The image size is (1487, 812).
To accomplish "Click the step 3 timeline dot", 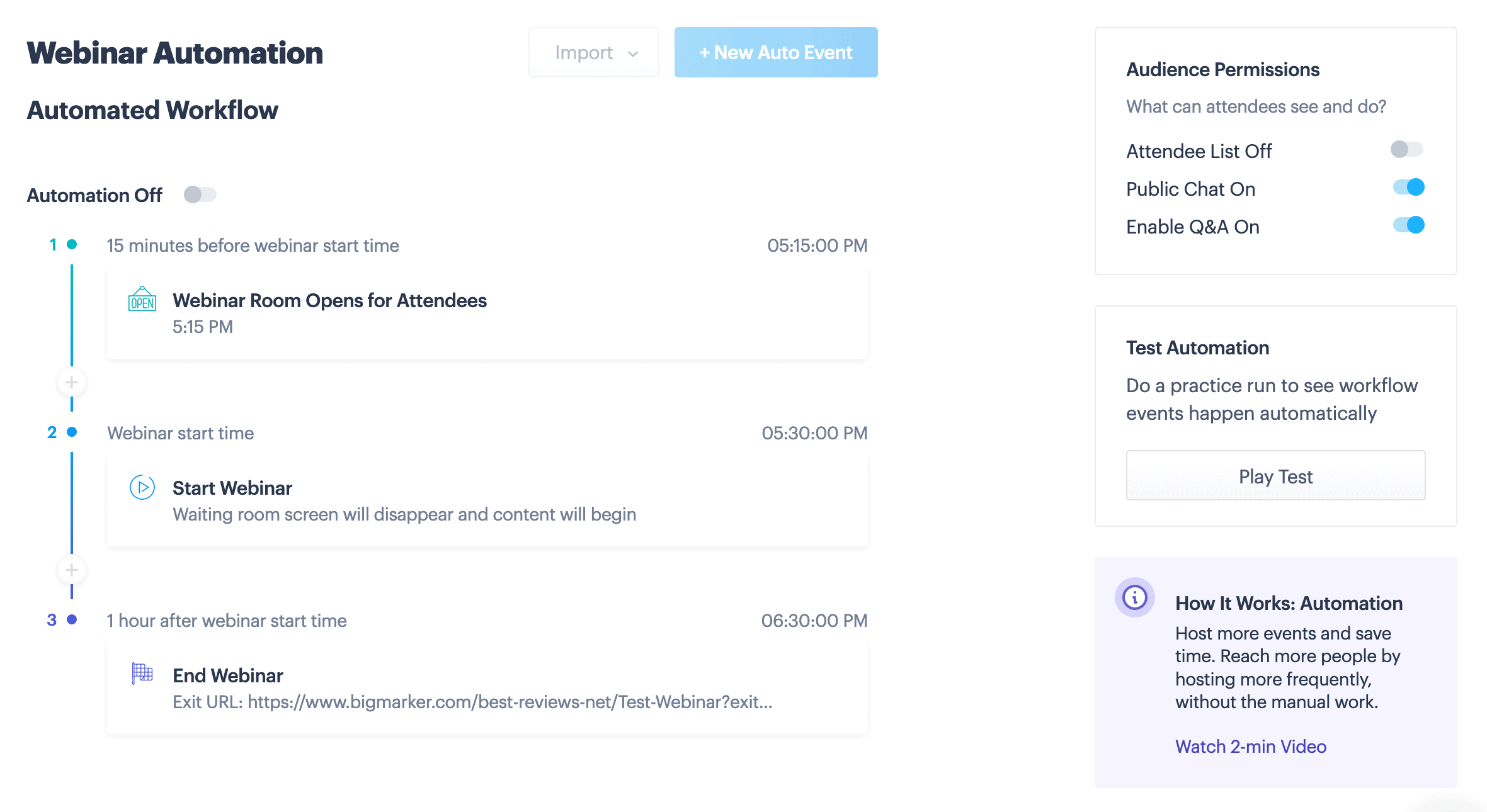I will click(72, 619).
